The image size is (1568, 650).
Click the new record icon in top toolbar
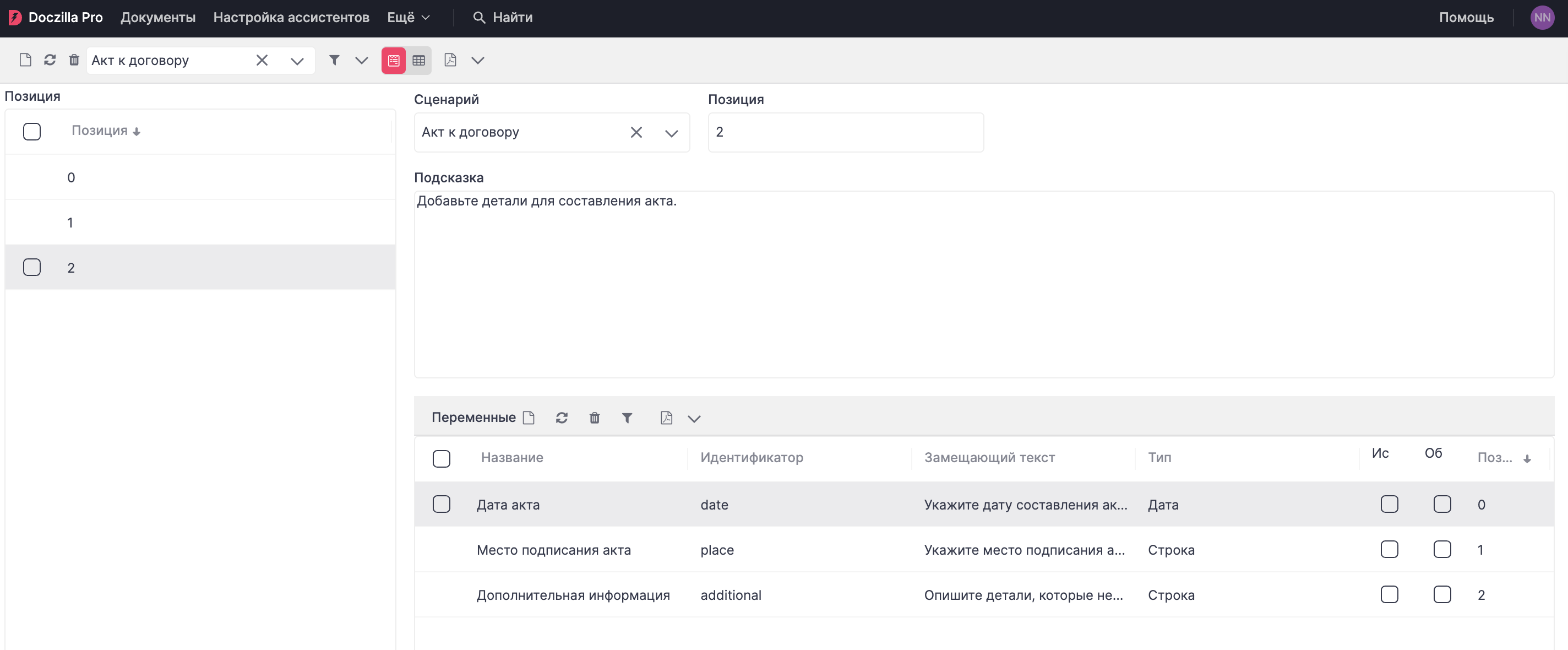[25, 59]
